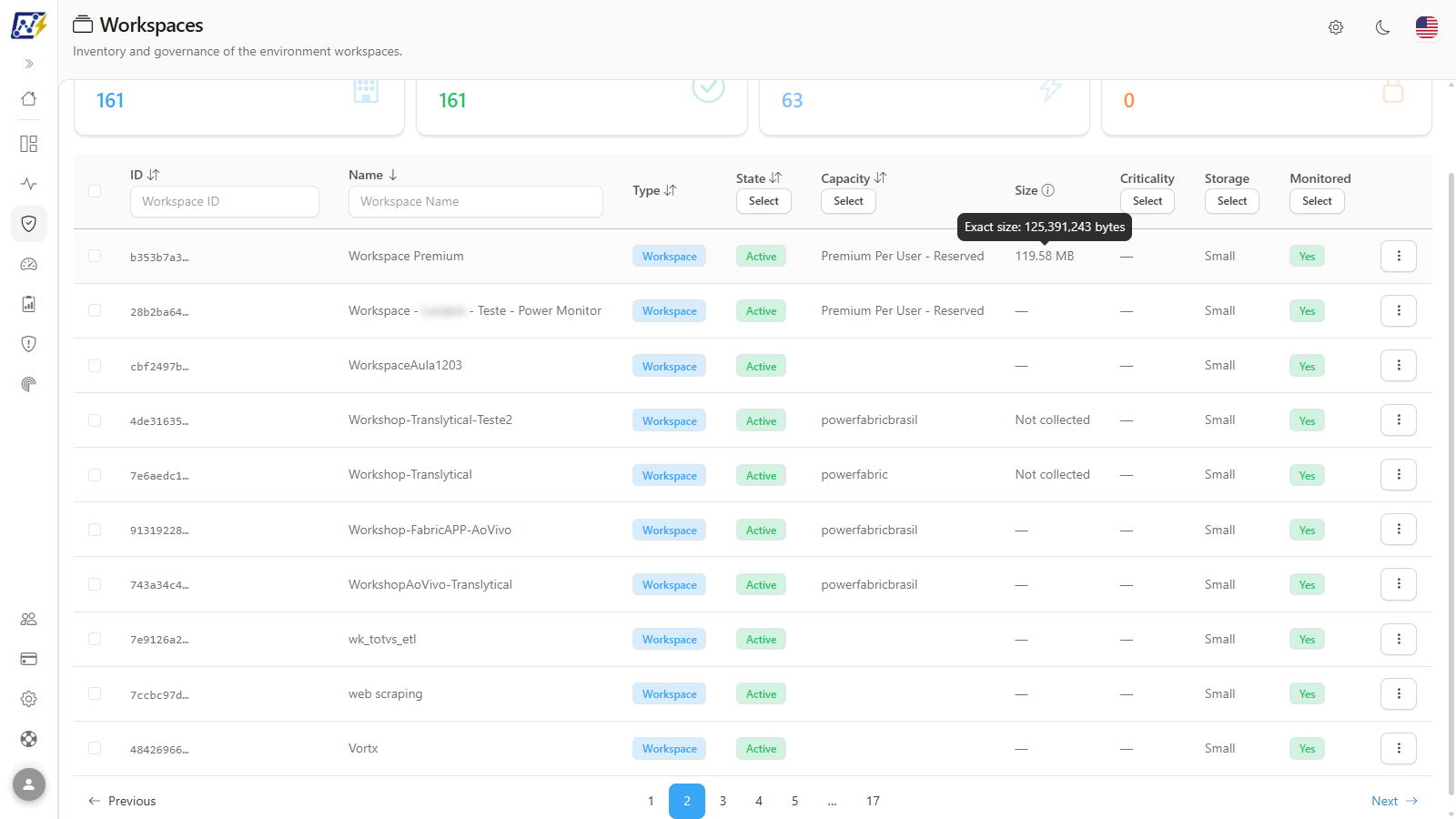Open the Monitored filter Select dropdown

1317,201
